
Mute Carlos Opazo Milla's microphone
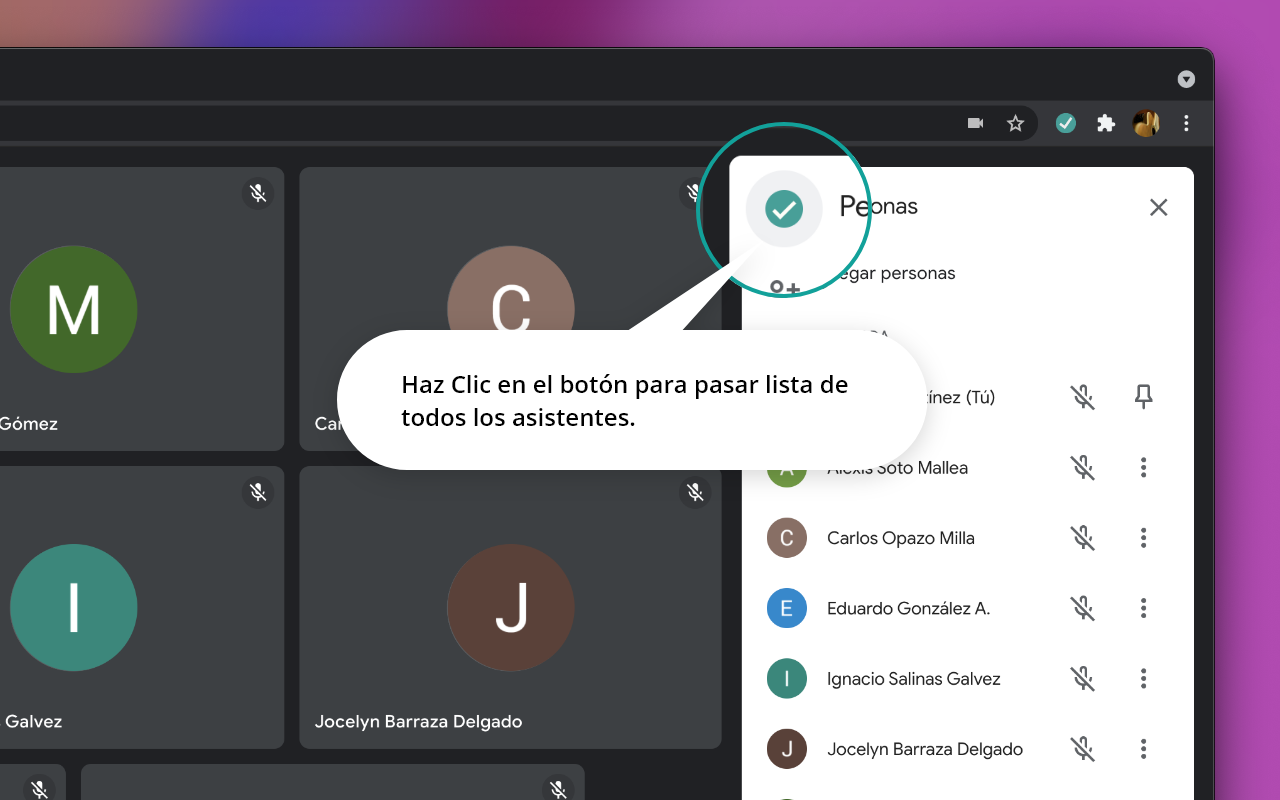point(1083,538)
